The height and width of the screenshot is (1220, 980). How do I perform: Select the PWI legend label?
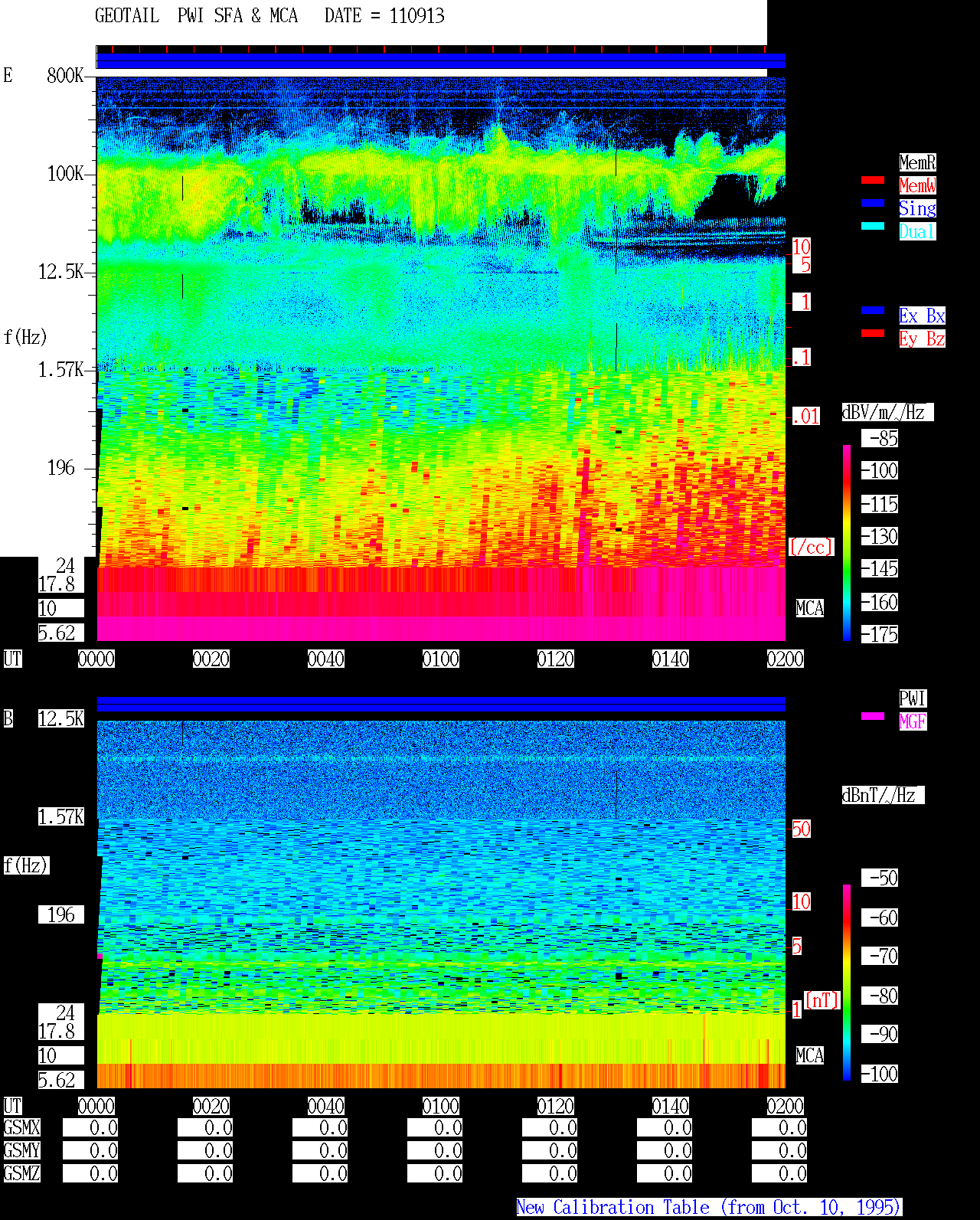[913, 698]
